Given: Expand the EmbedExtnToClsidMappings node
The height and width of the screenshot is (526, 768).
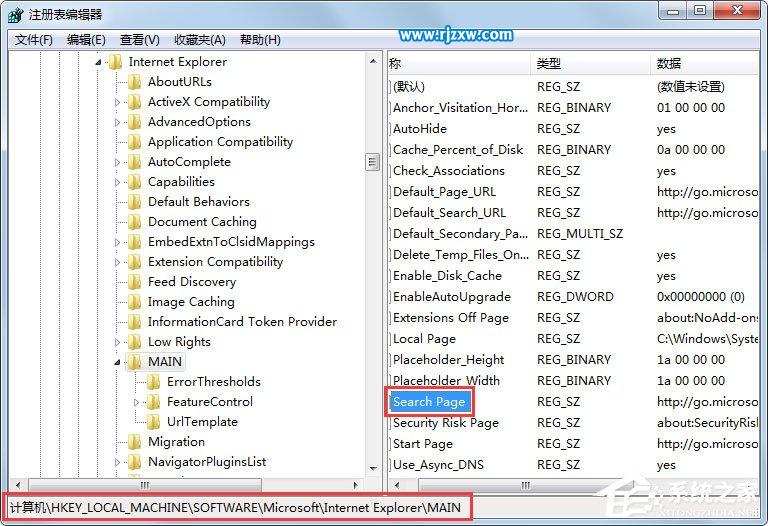Looking at the screenshot, I should point(117,242).
